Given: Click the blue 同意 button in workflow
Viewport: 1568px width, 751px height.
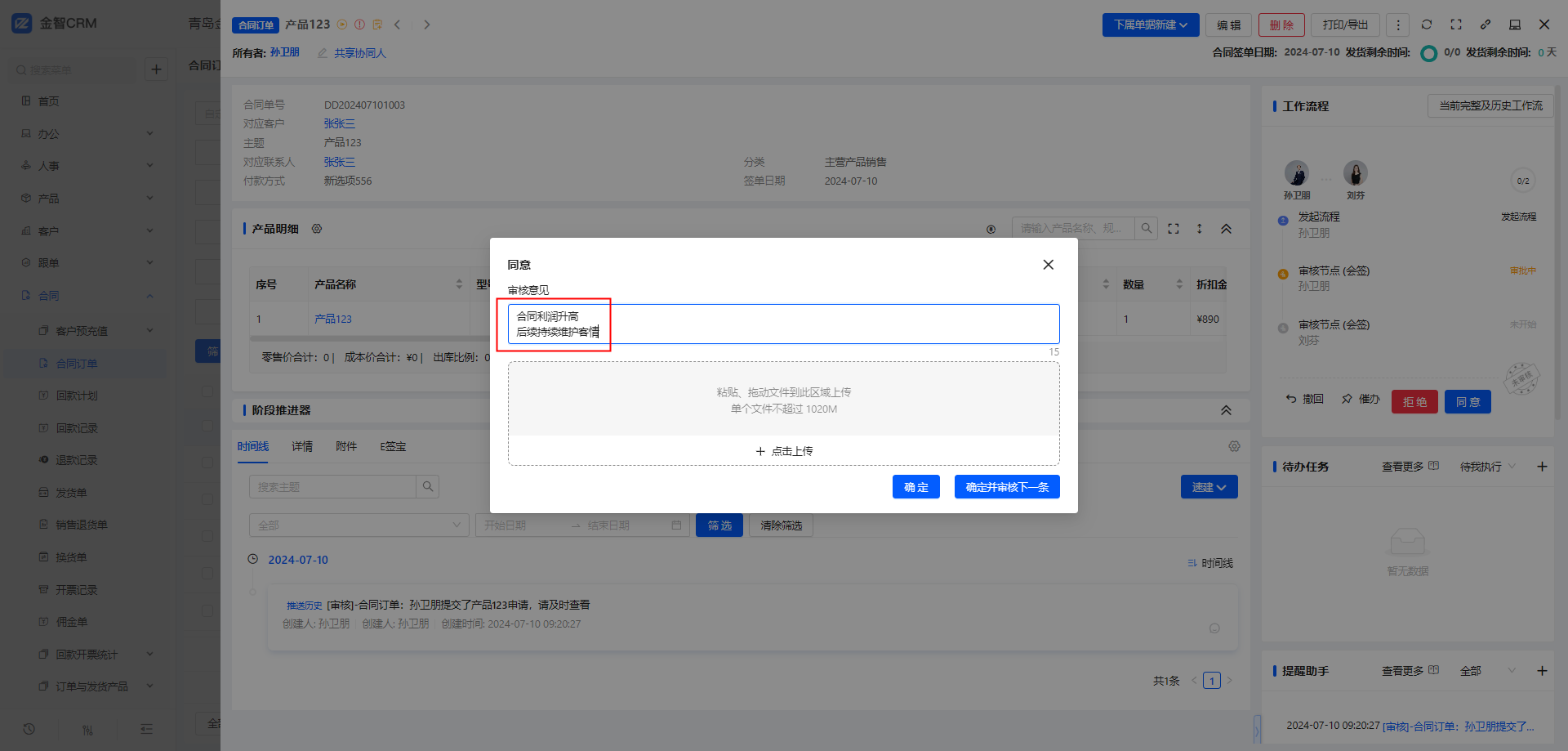Looking at the screenshot, I should click(1468, 402).
